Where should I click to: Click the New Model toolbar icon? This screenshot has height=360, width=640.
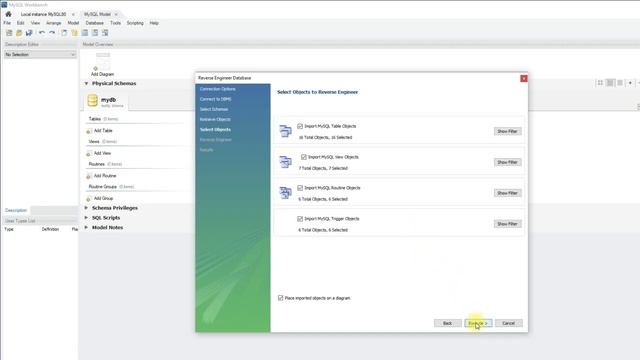coord(9,33)
